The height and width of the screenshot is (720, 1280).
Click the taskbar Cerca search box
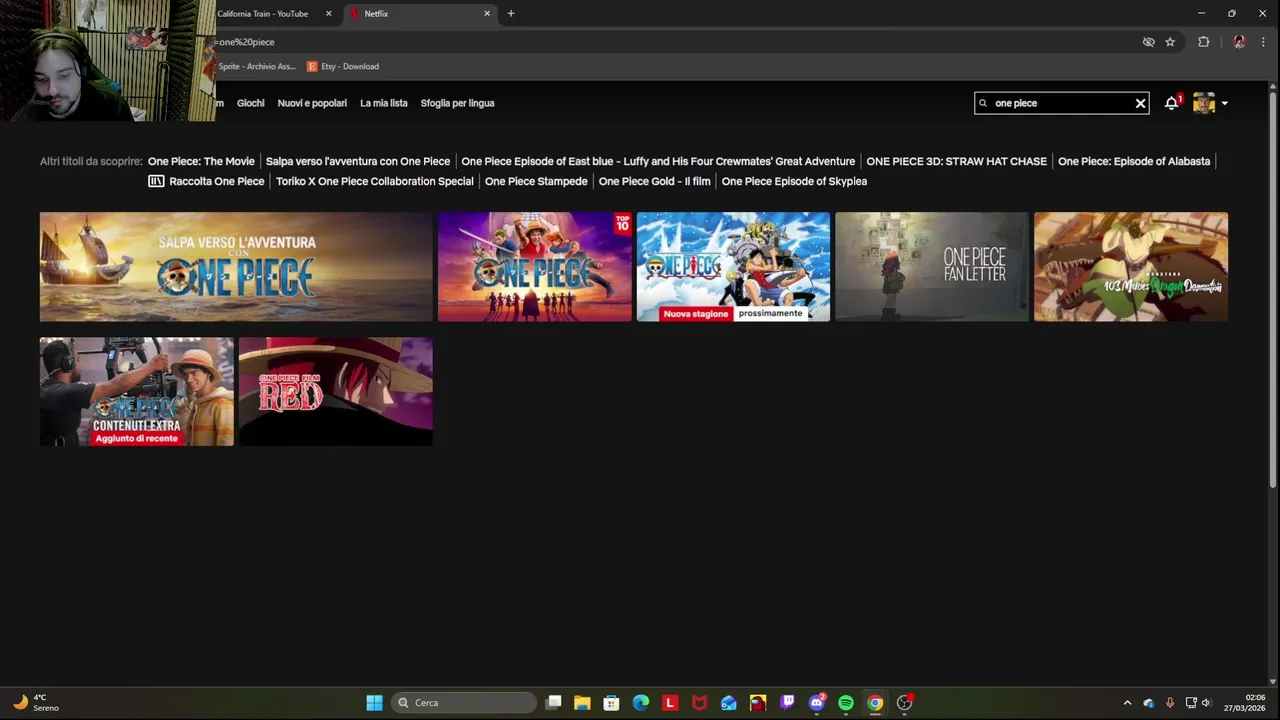tap(464, 703)
